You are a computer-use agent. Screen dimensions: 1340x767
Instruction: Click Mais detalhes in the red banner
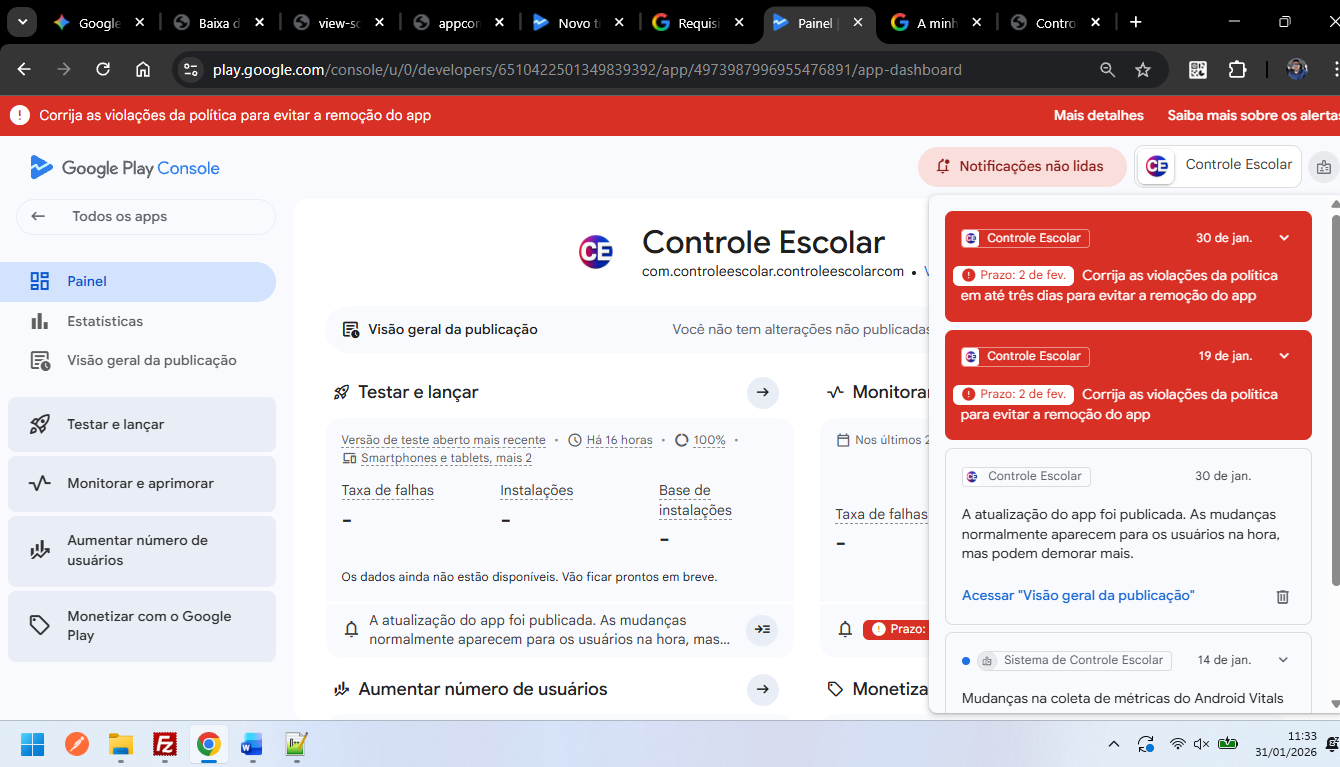pos(1098,115)
